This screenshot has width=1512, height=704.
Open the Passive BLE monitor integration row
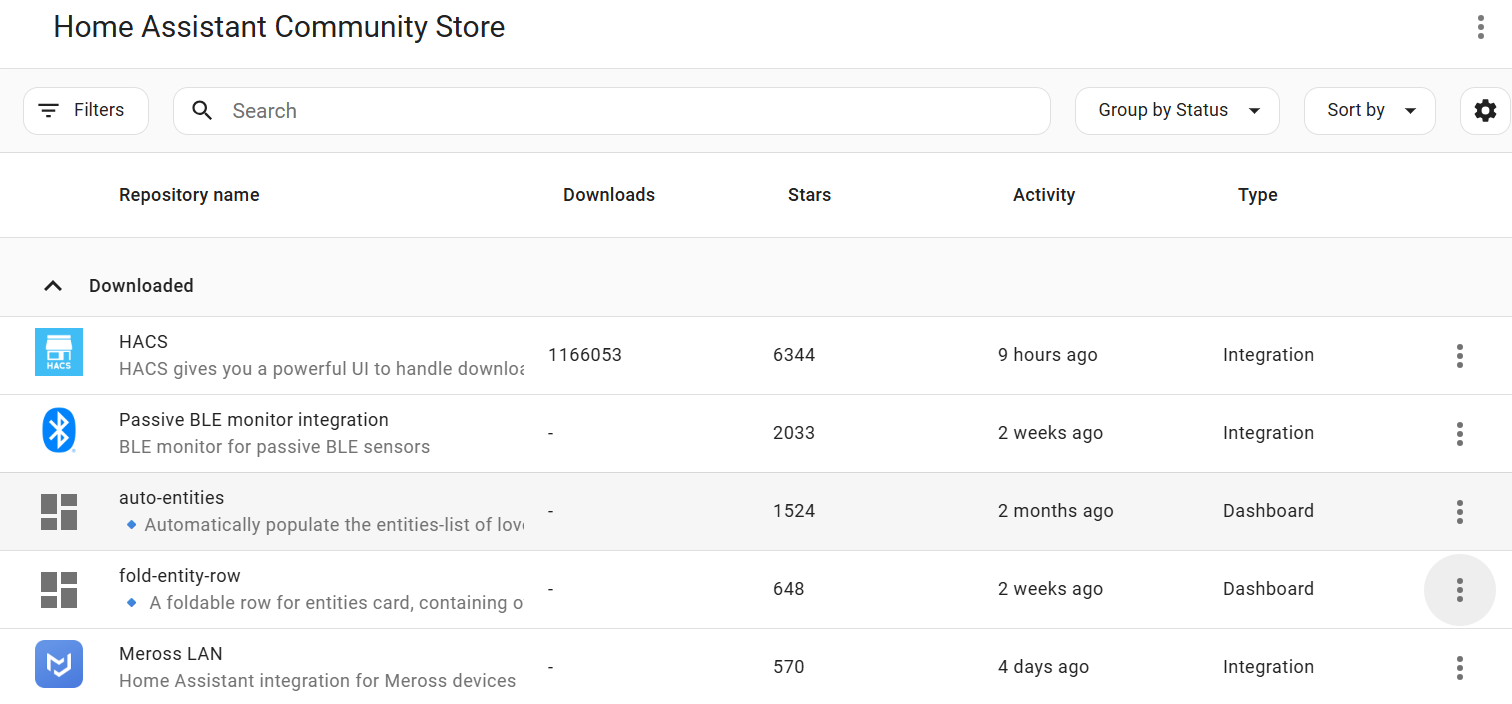(x=254, y=420)
